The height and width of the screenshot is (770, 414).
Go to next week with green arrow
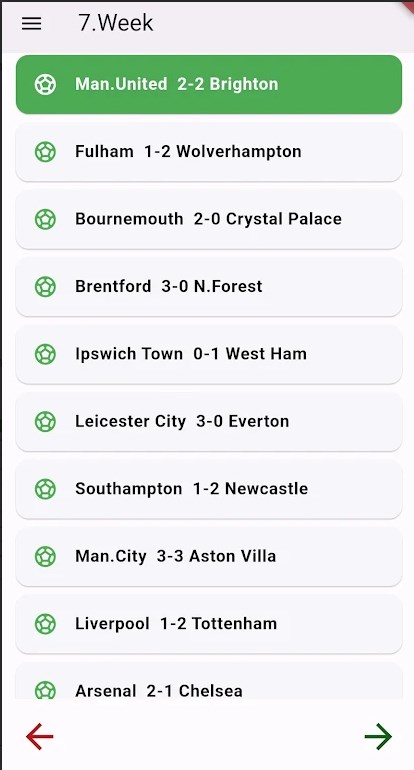378,736
